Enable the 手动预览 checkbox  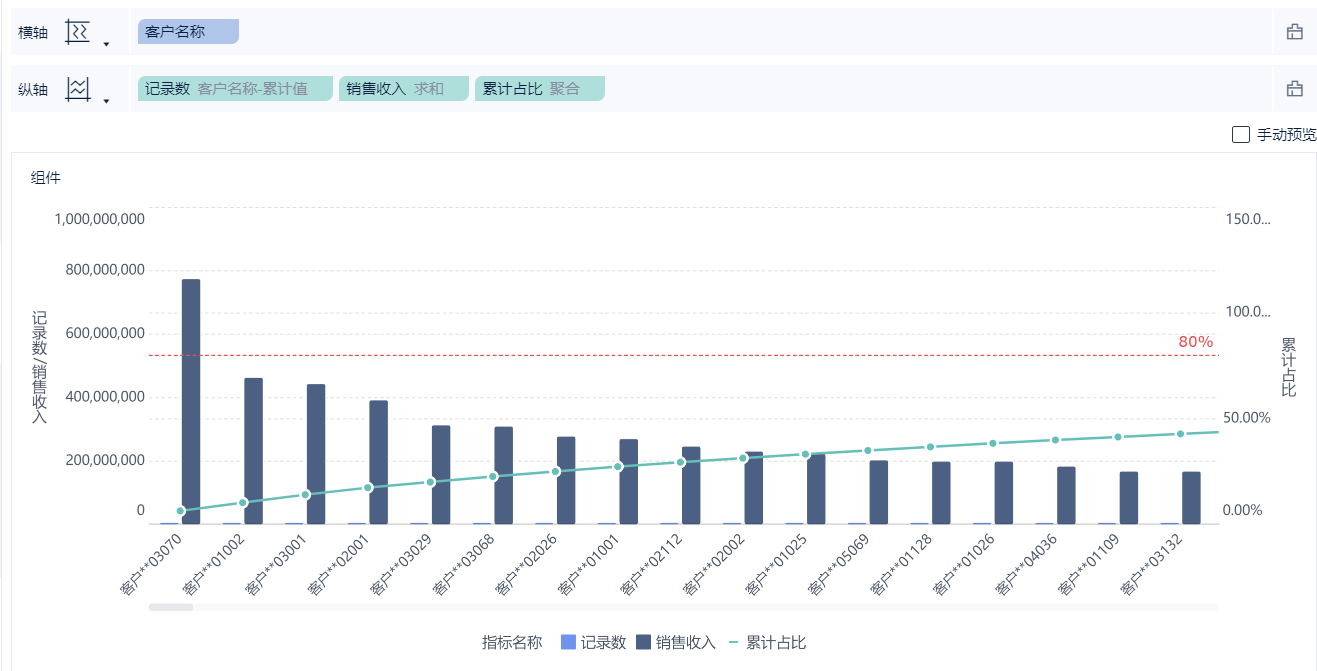[1241, 134]
